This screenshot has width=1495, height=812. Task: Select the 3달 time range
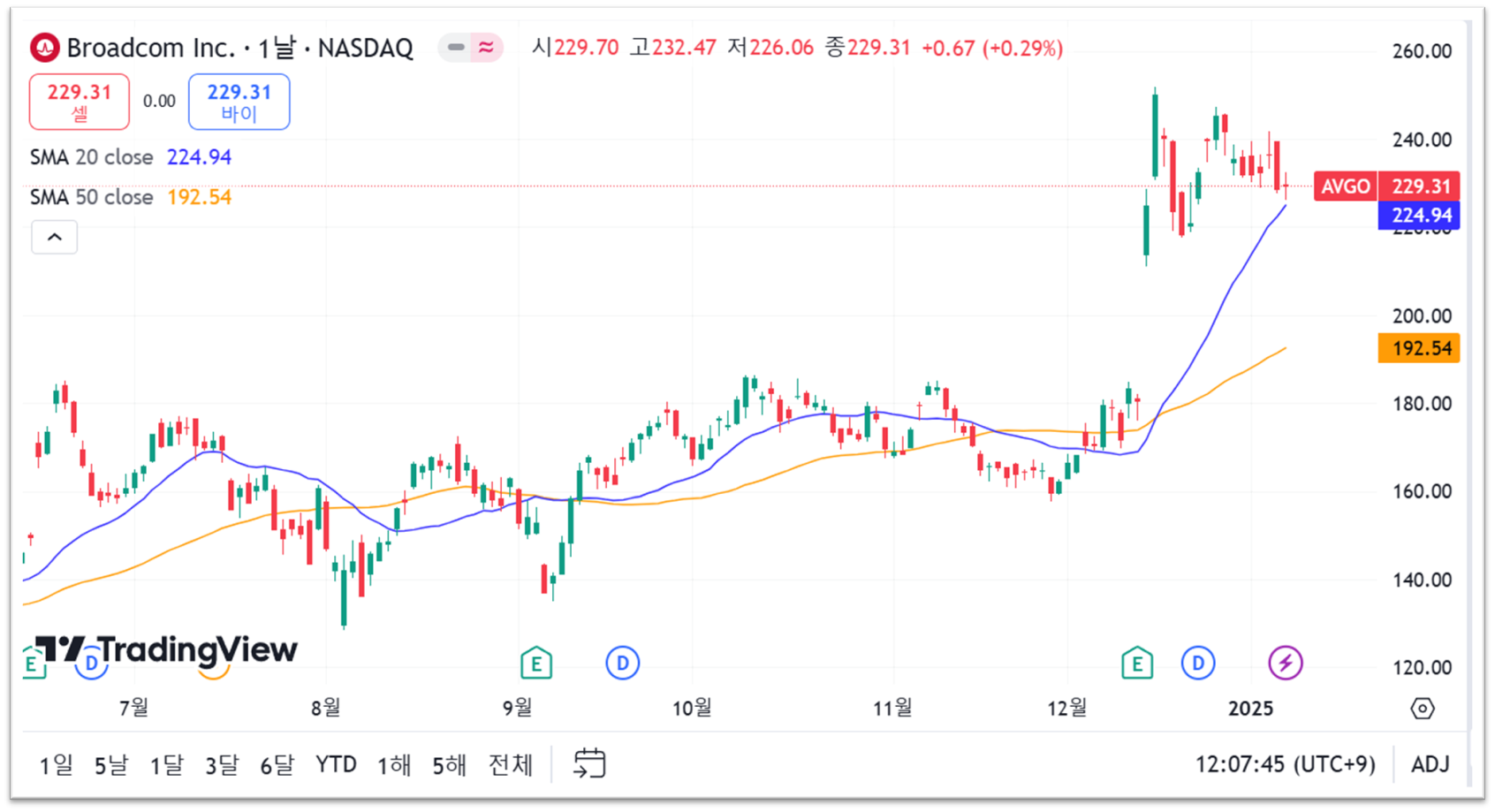(x=222, y=764)
